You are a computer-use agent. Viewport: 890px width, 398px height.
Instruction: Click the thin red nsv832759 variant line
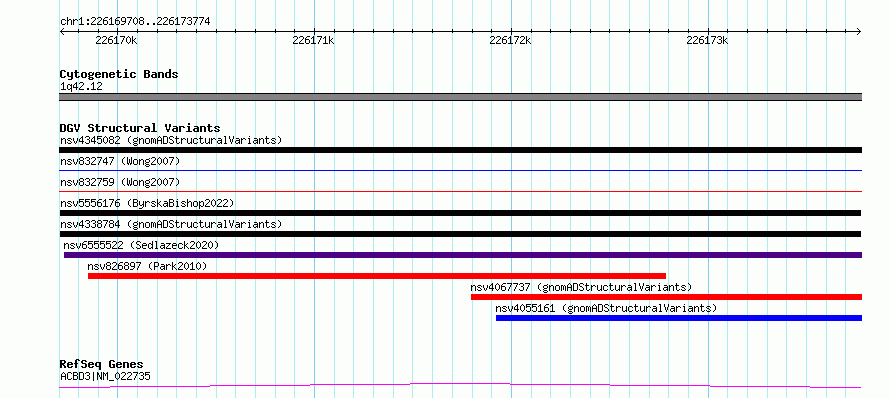pos(460,192)
